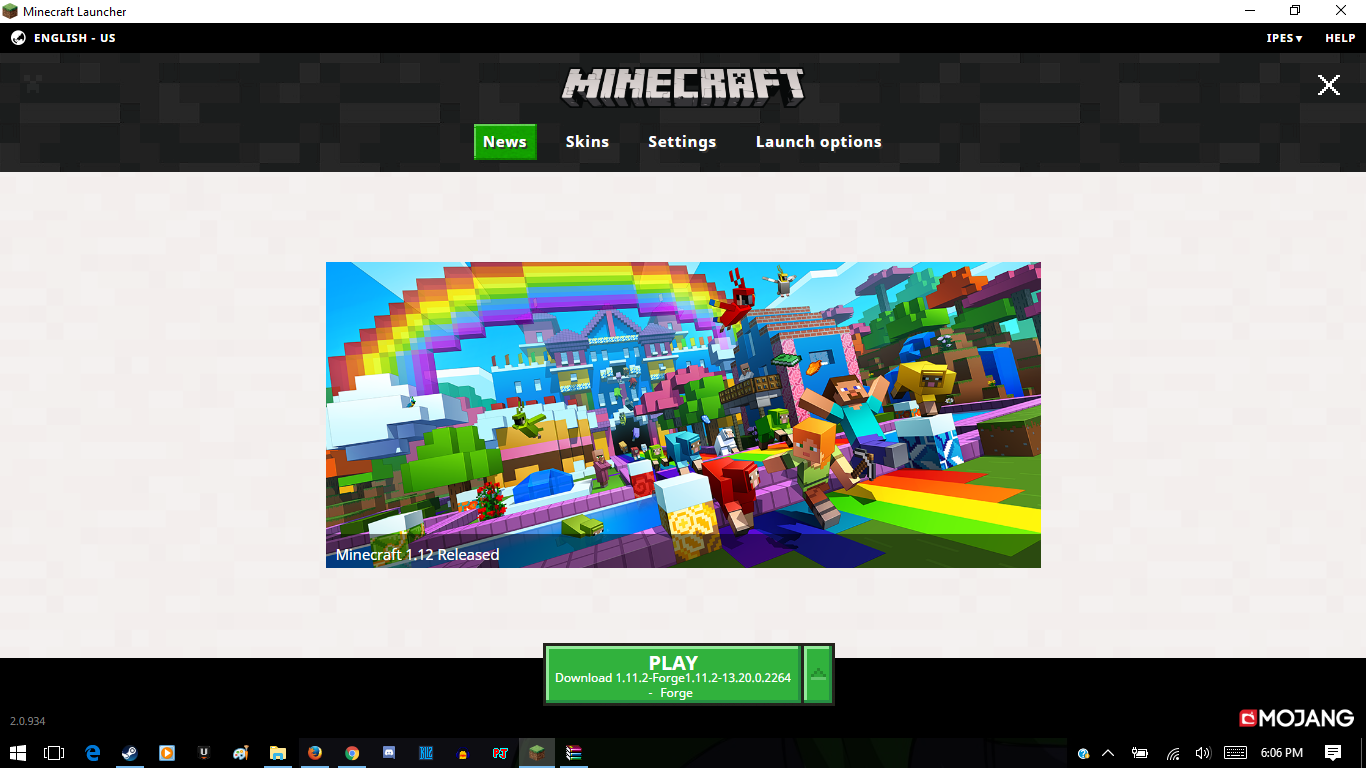Open the Action Center notifications icon
Screen dimensions: 1366x768
(1333, 753)
